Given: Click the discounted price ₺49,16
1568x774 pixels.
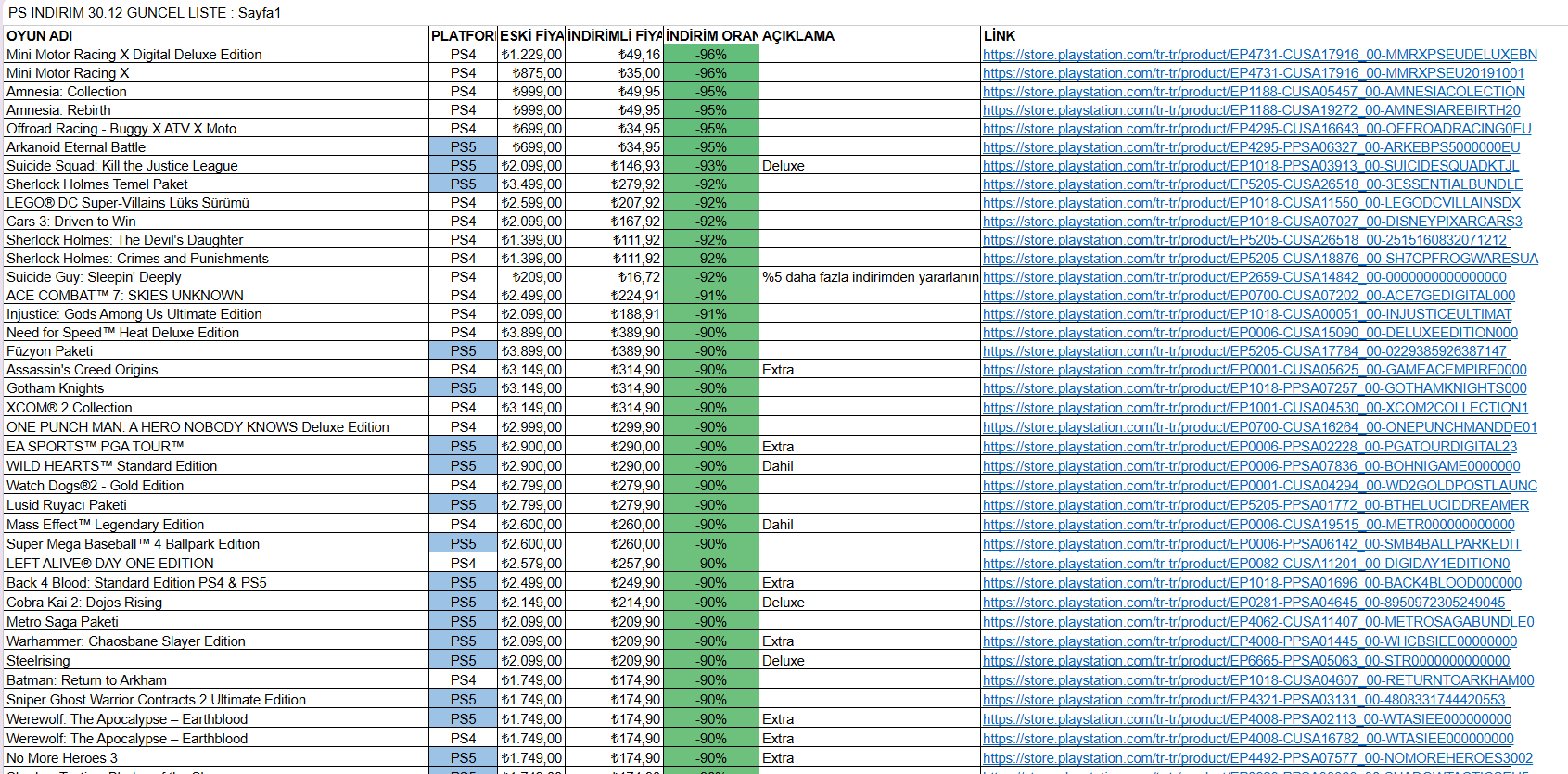Looking at the screenshot, I should [615, 55].
